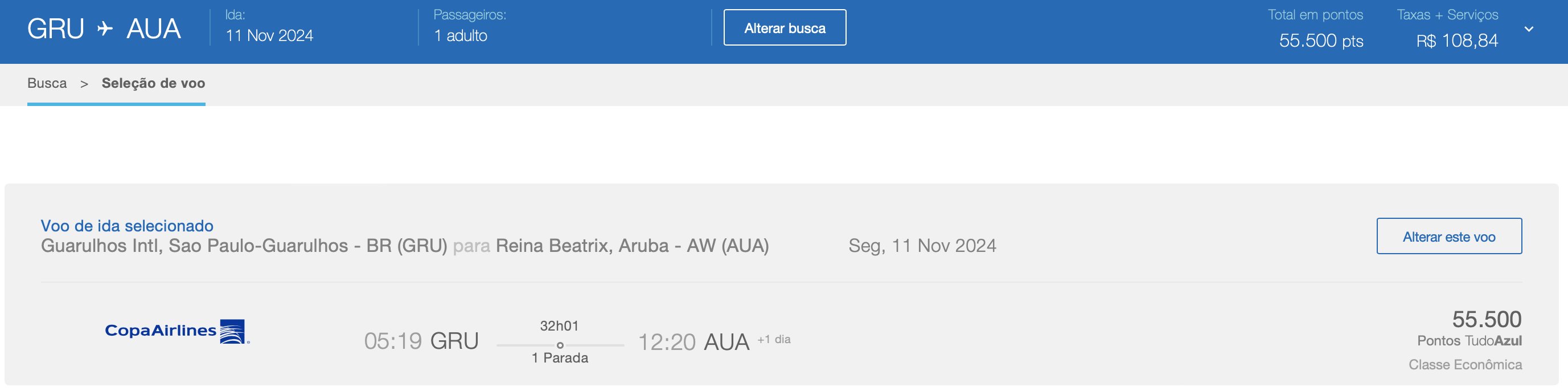Click the AUA destination code in header
This screenshot has height=391, width=1568.
[x=153, y=28]
